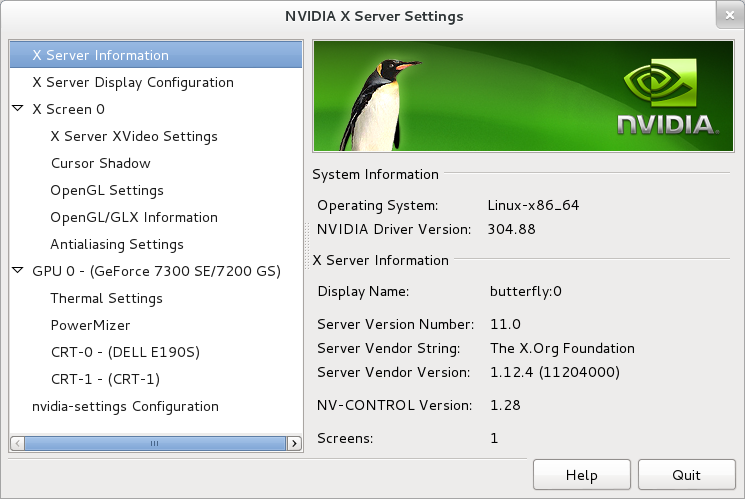
Task: Click The X.Org Foundation vendor string
Action: tap(562, 348)
